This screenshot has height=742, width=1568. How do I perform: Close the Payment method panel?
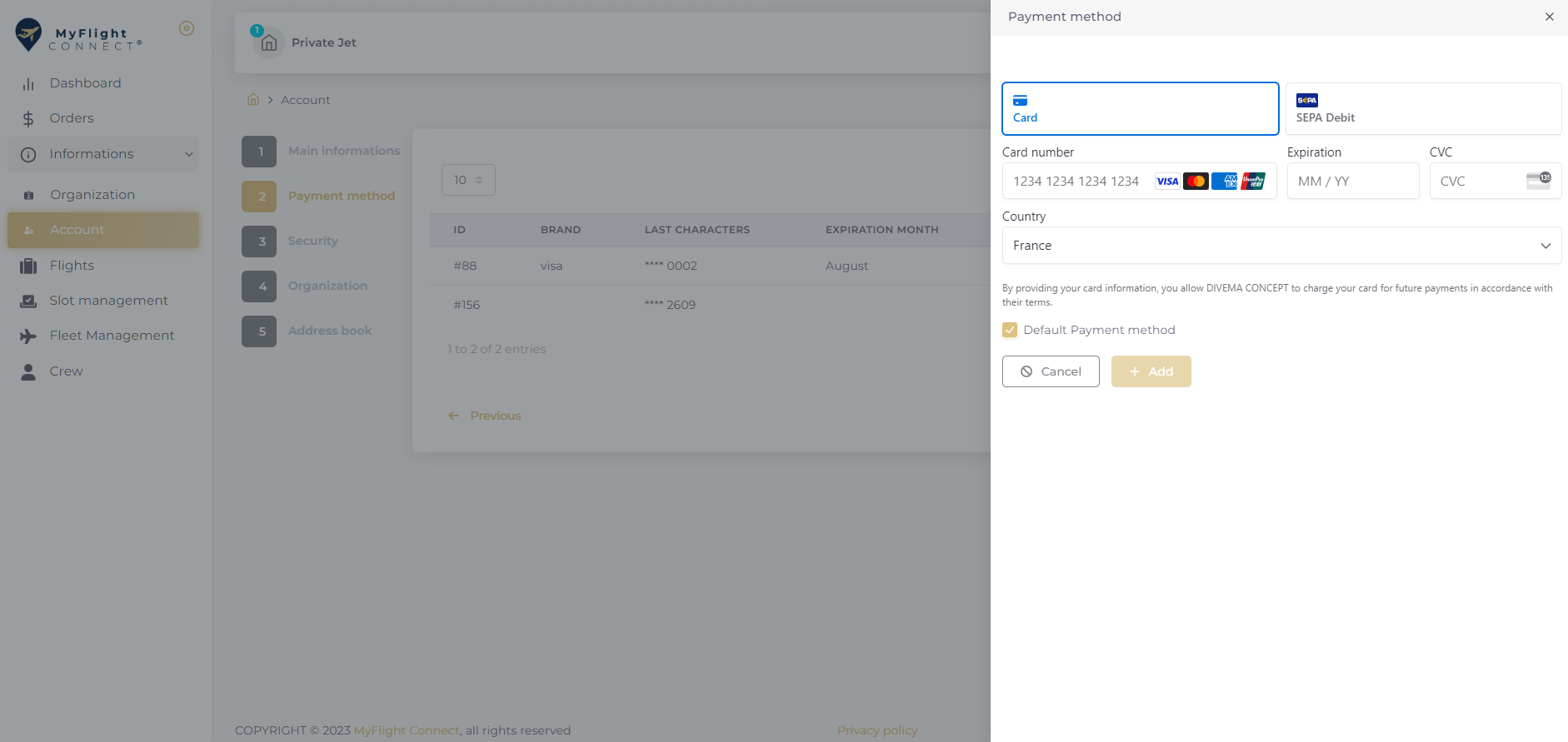1549,17
